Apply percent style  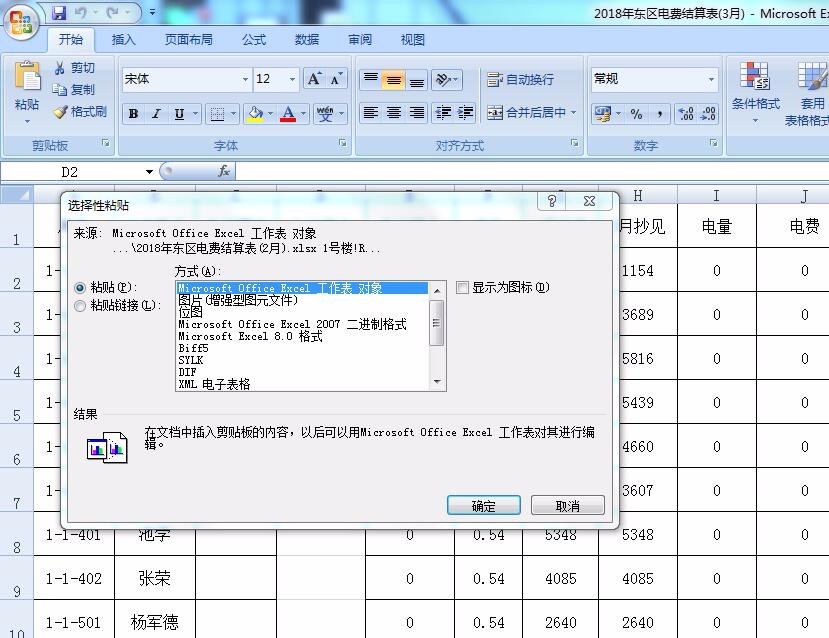pos(637,114)
